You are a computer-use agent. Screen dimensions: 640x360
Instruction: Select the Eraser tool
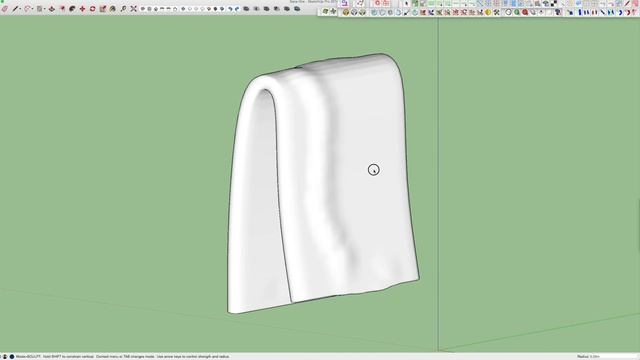click(x=5, y=9)
